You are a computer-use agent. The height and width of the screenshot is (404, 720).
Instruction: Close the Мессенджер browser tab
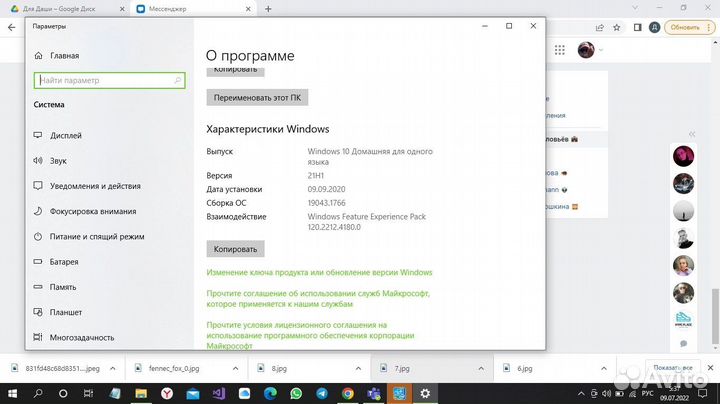click(x=248, y=9)
